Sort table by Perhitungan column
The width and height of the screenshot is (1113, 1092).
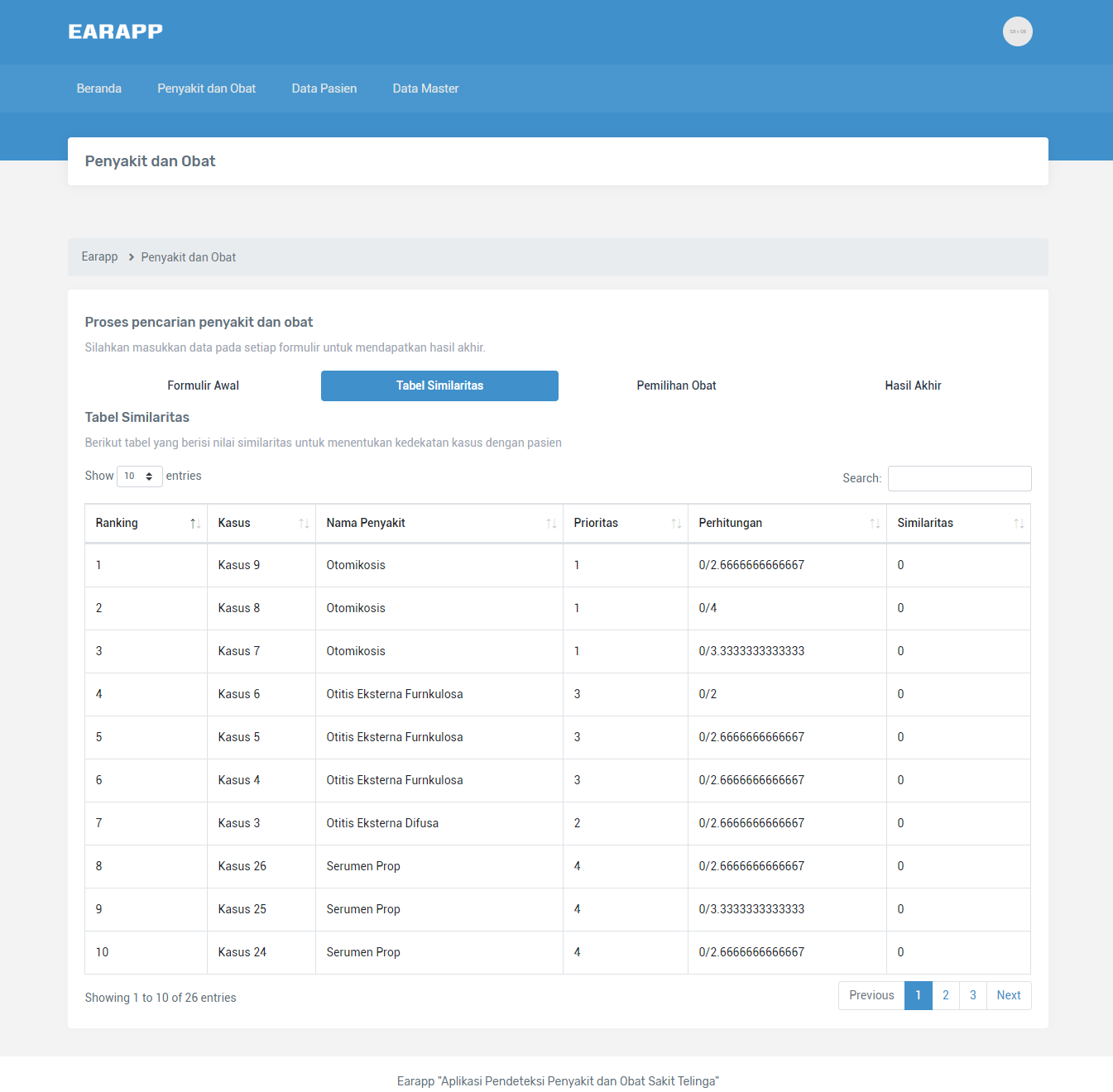coord(786,523)
